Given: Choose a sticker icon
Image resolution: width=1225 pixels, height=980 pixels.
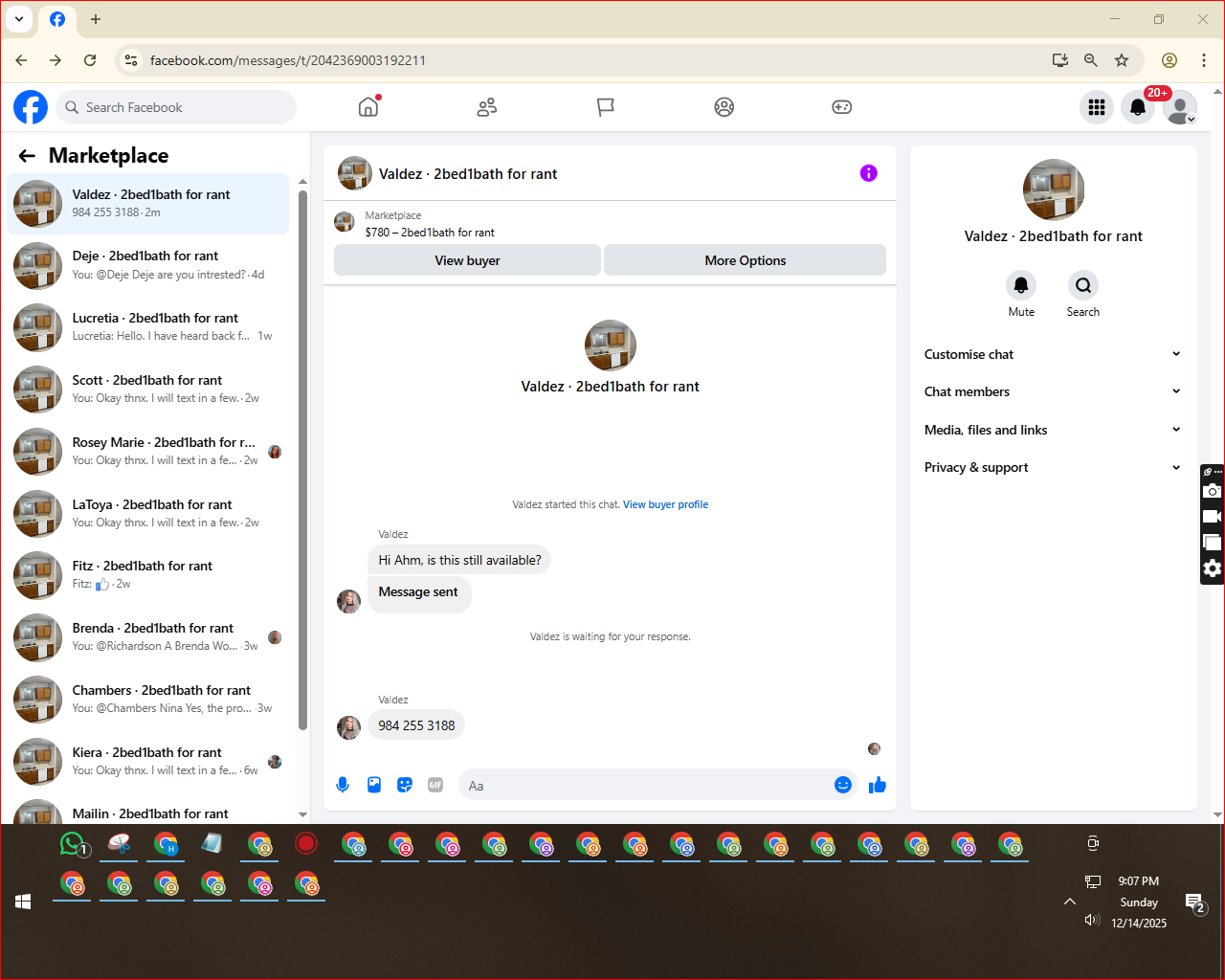Looking at the screenshot, I should pos(405,785).
